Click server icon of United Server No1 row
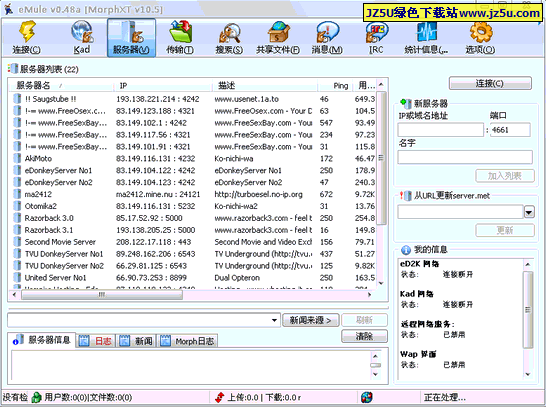This screenshot has height=407, width=546. pyautogui.click(x=17, y=277)
